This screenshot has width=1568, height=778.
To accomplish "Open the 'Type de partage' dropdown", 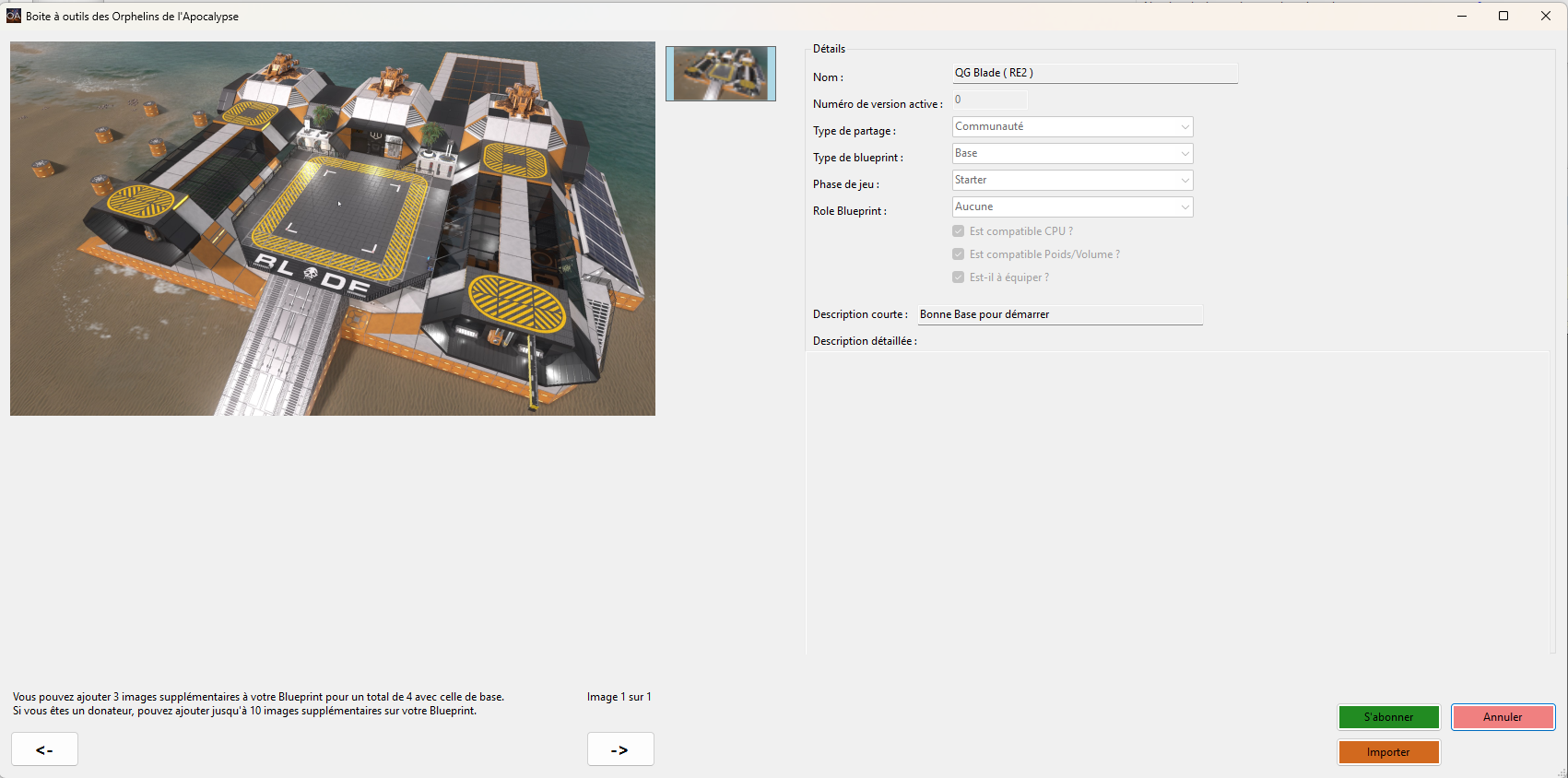I will click(x=1072, y=127).
